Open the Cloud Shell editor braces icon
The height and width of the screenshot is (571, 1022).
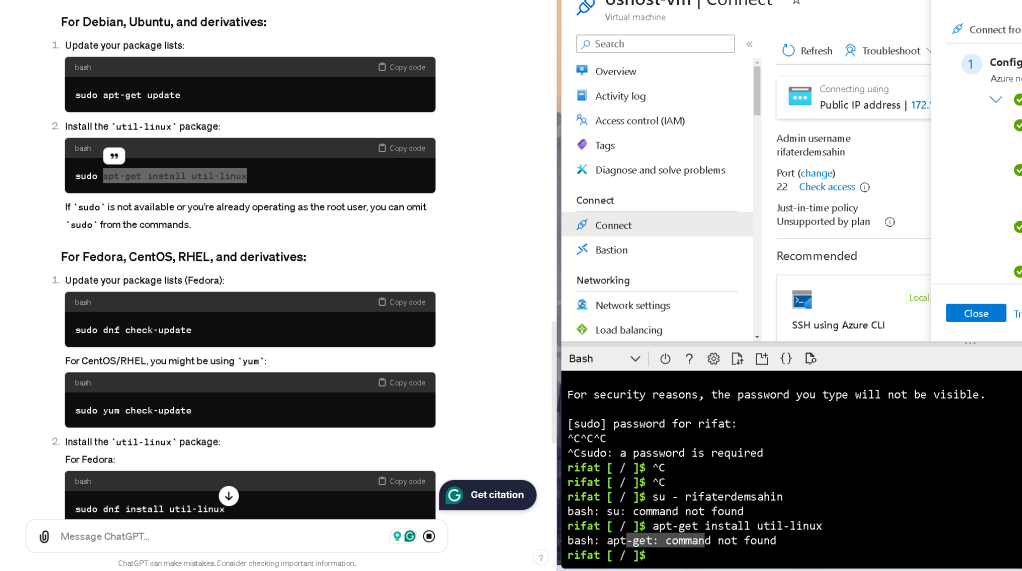coord(786,359)
